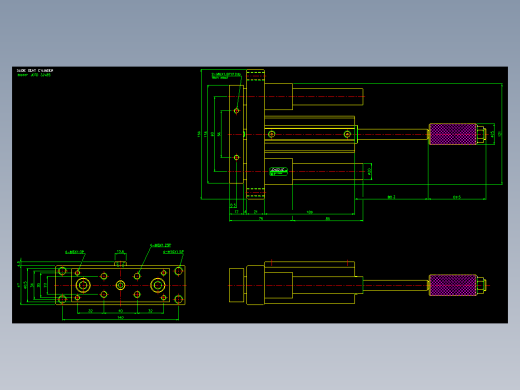The width and height of the screenshot is (520, 390).
Task: Select the top-right corner hole of the flange
Action: coord(179,271)
